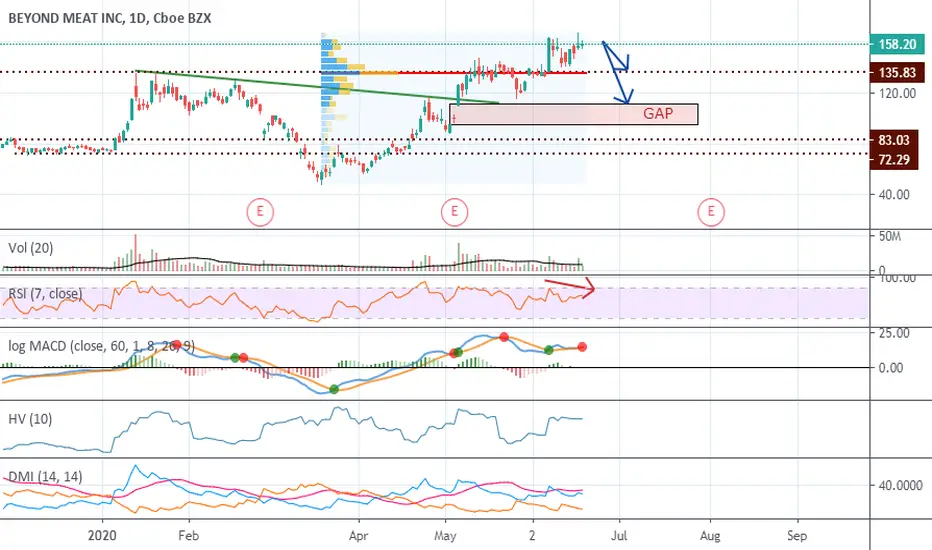The height and width of the screenshot is (550, 932).
Task: Select the green descending trend line
Action: tap(317, 87)
